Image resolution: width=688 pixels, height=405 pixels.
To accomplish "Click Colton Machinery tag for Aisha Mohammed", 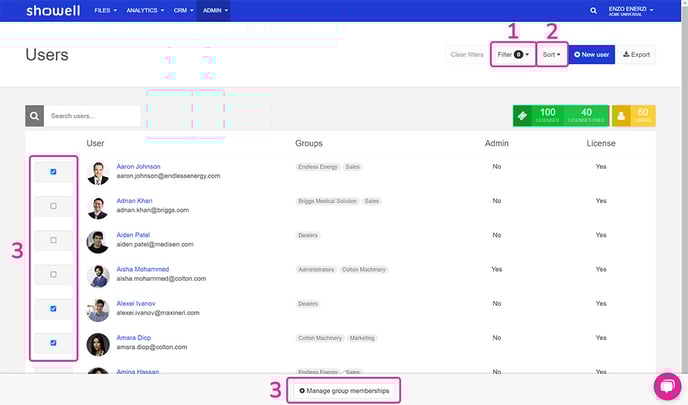I will click(x=364, y=269).
